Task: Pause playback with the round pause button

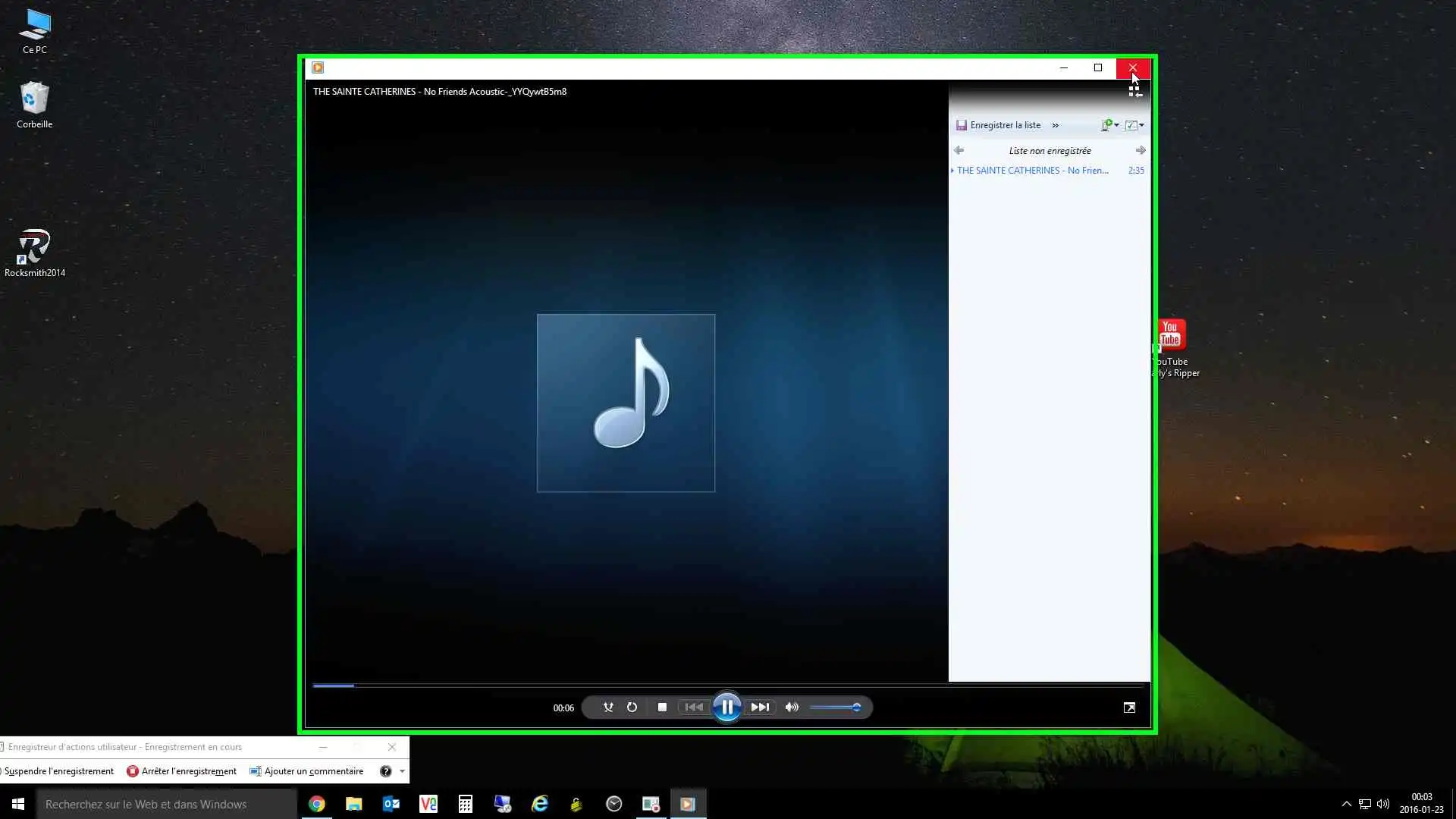Action: (x=726, y=708)
